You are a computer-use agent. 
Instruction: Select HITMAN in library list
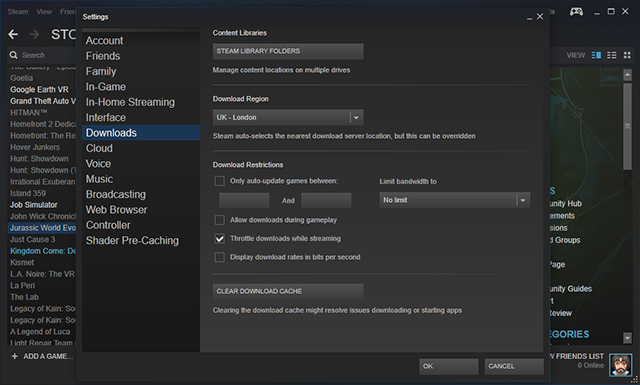point(29,112)
